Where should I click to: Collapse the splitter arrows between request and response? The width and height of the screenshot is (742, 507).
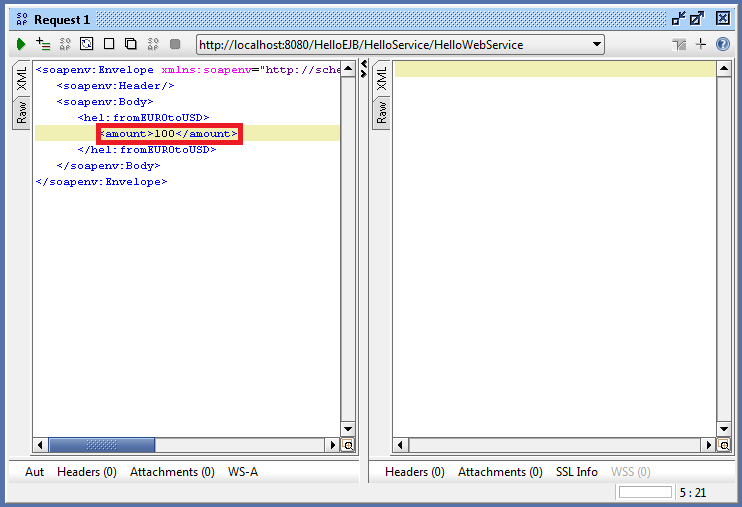click(x=364, y=70)
